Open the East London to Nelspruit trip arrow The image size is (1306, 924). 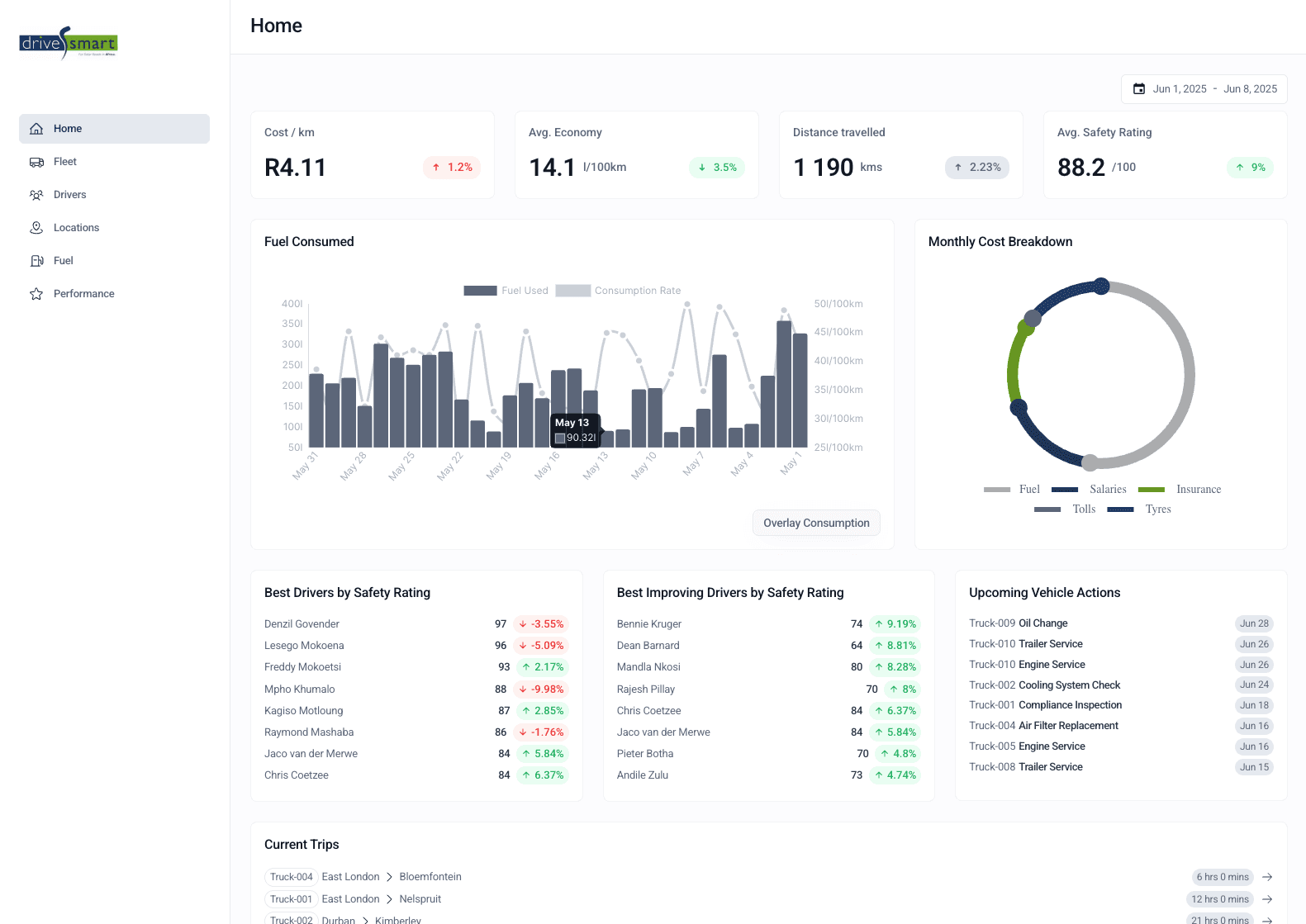[1267, 899]
